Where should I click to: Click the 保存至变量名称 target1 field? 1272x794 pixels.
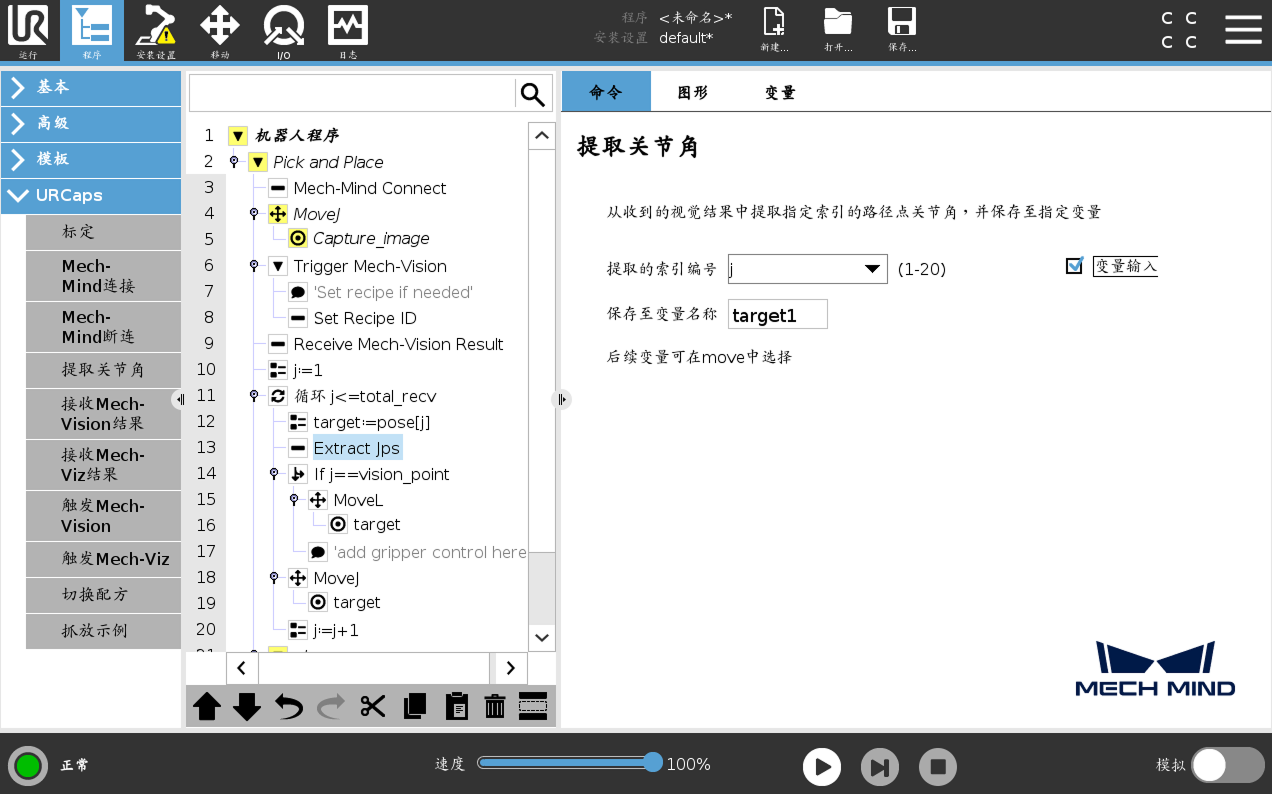point(778,314)
